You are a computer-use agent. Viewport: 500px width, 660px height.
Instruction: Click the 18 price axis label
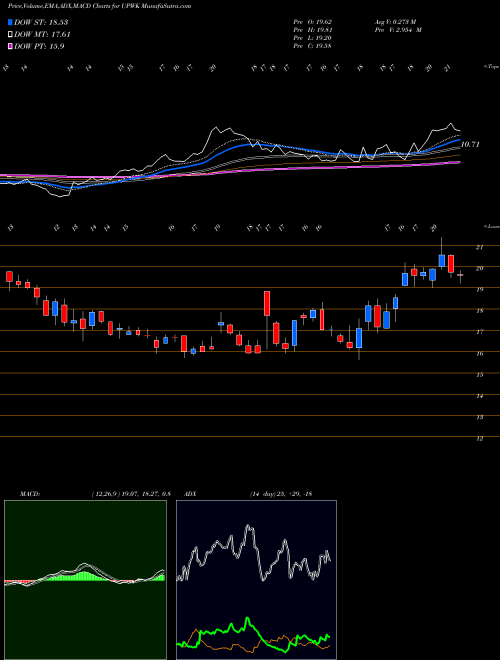(479, 311)
